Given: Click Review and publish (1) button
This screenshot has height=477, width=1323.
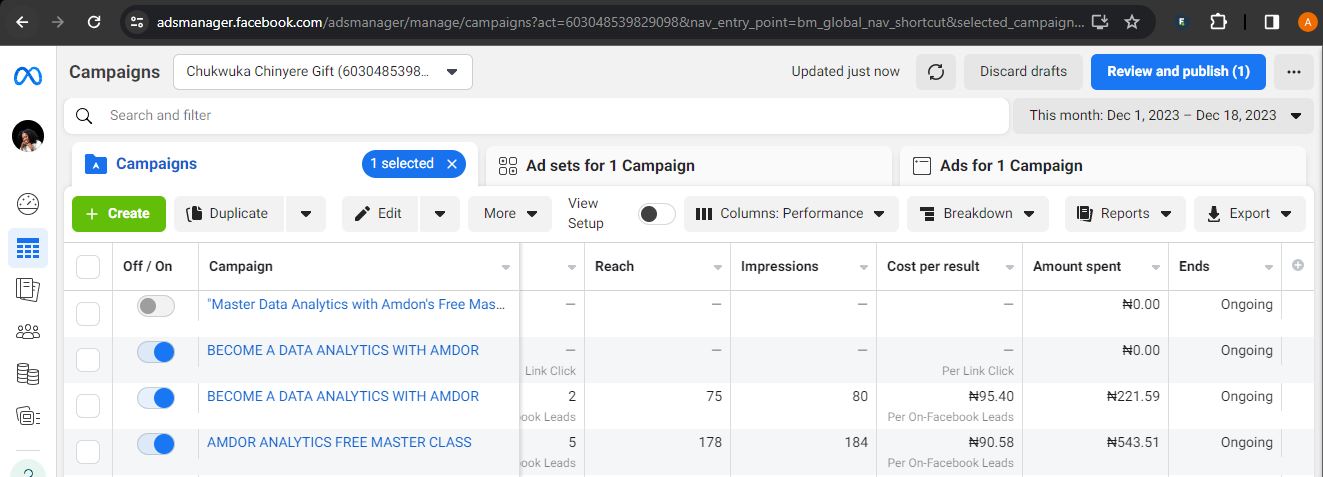Looking at the screenshot, I should 1178,72.
